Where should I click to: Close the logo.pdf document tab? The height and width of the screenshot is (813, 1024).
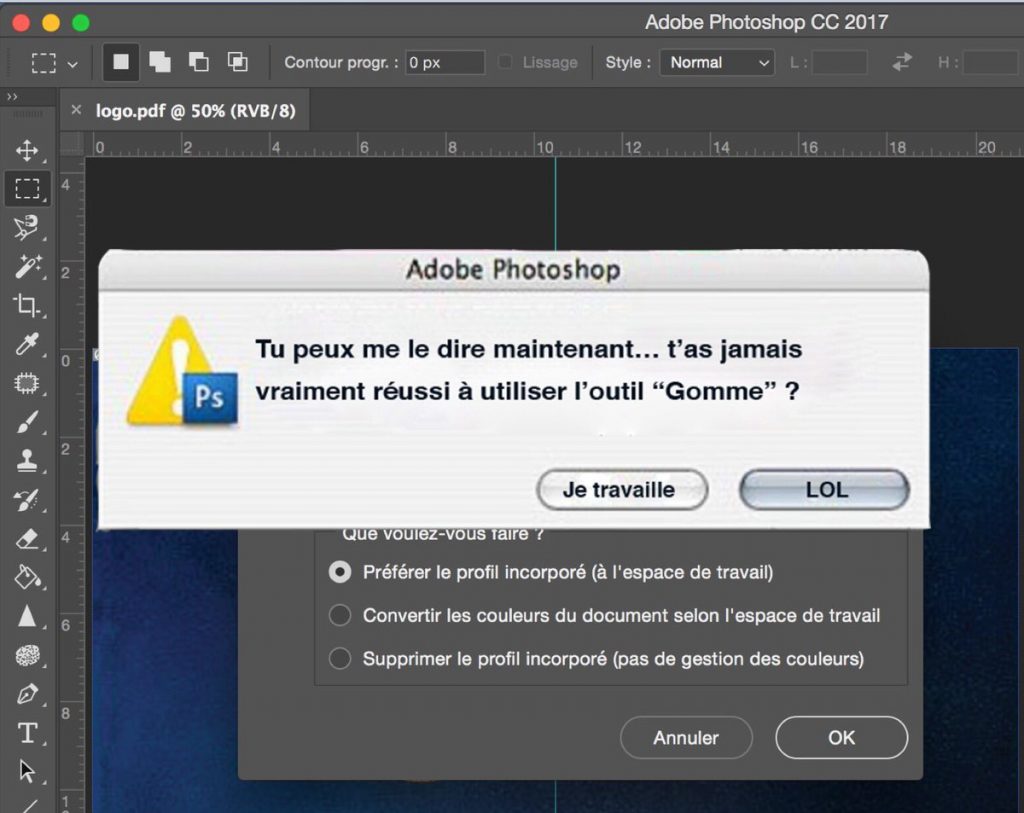pos(76,110)
